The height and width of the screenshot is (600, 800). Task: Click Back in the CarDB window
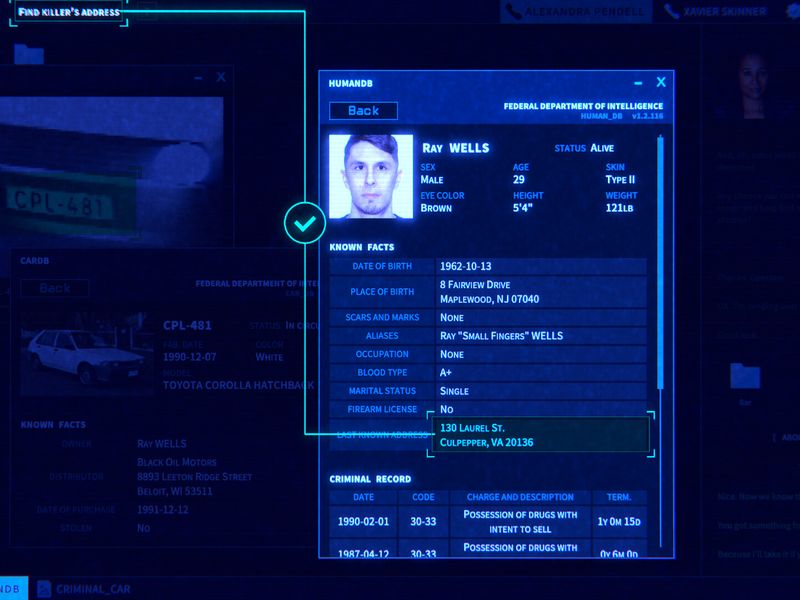point(55,288)
